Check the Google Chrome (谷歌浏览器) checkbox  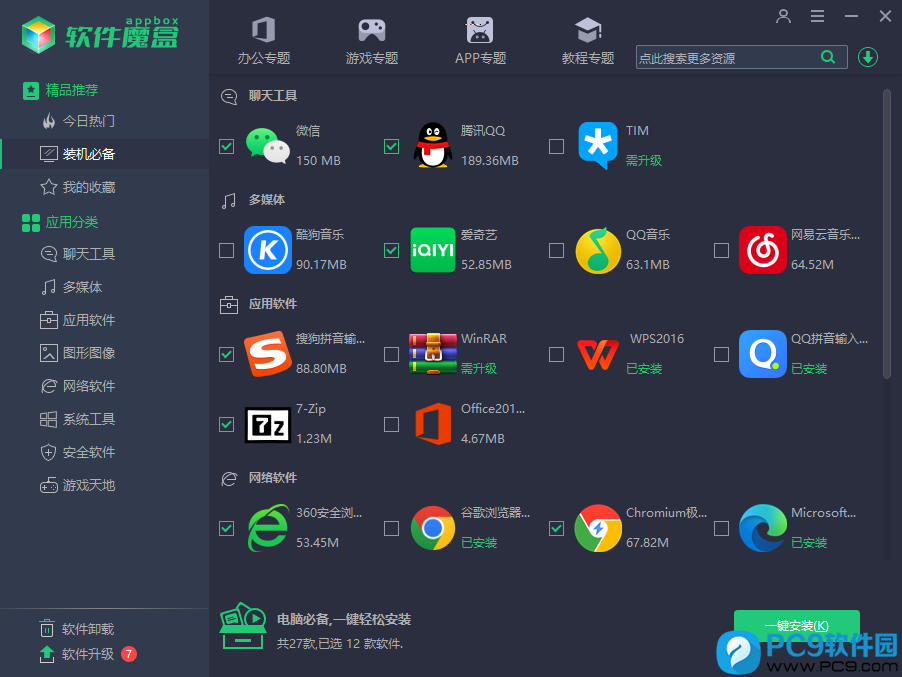[x=391, y=528]
